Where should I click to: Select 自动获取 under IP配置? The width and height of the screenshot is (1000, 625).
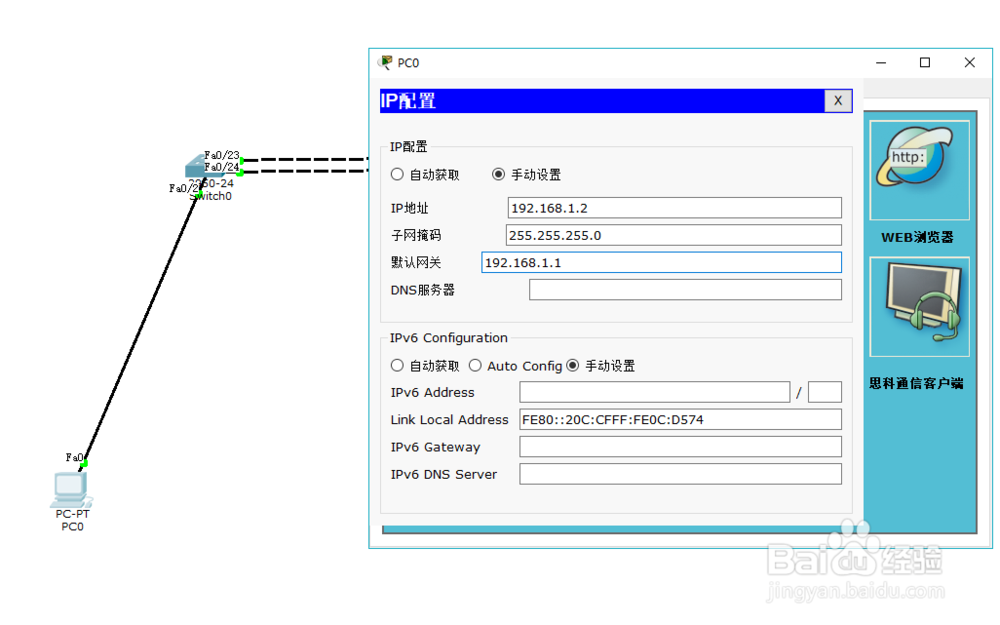pos(397,174)
